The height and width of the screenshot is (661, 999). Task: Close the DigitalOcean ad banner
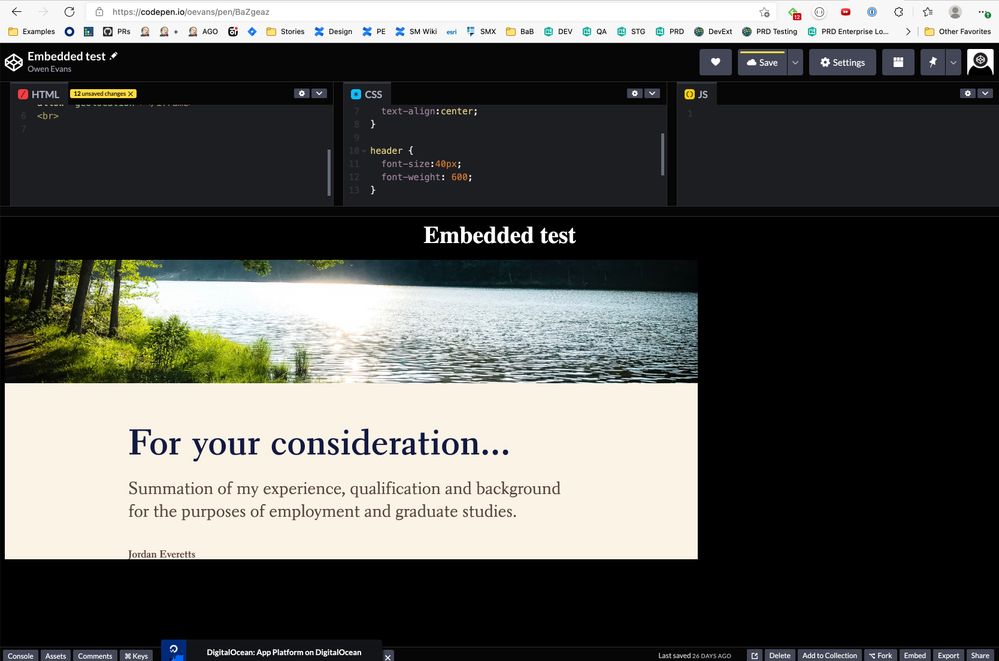(387, 657)
